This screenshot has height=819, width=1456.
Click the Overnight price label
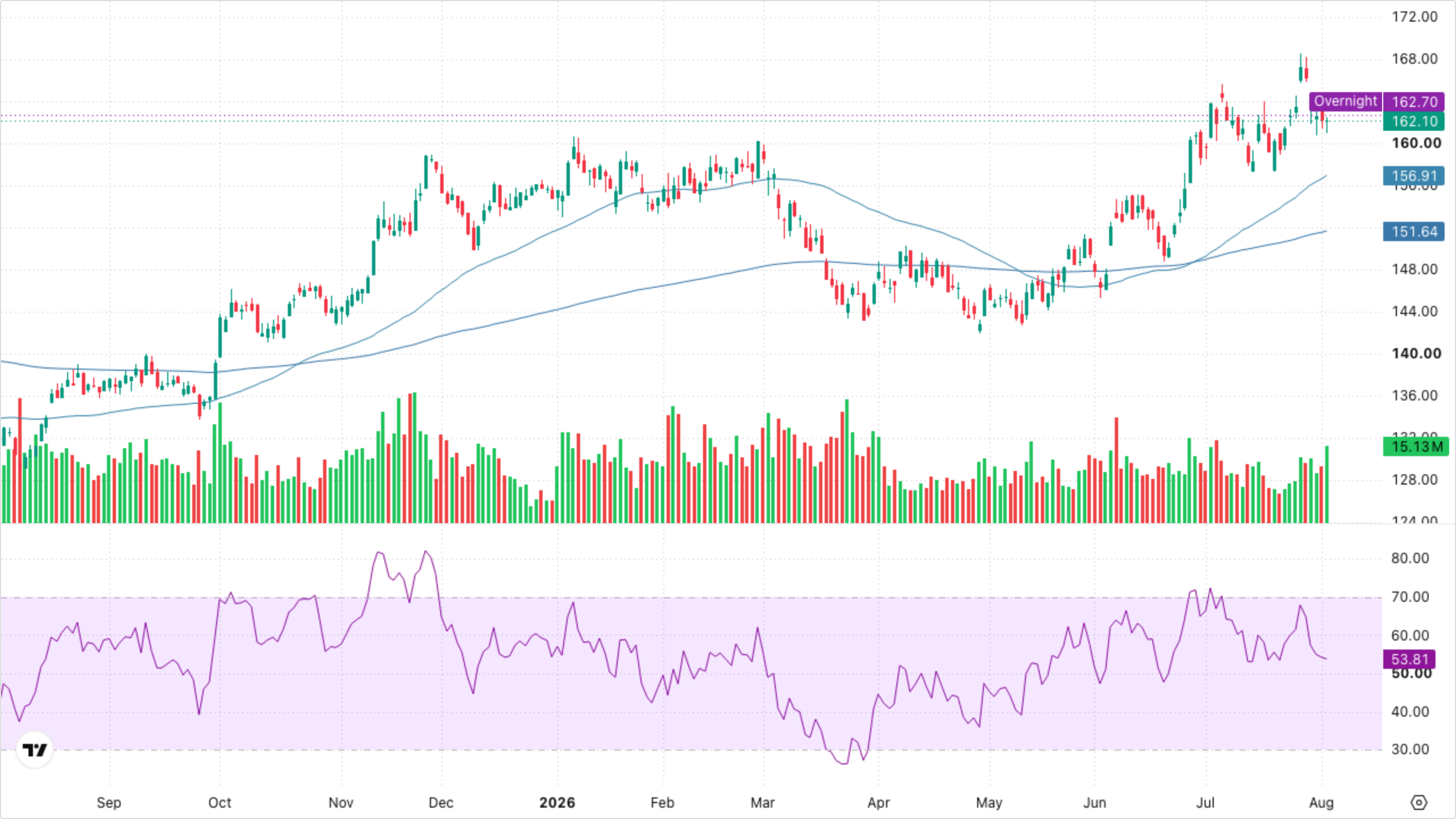click(1345, 101)
